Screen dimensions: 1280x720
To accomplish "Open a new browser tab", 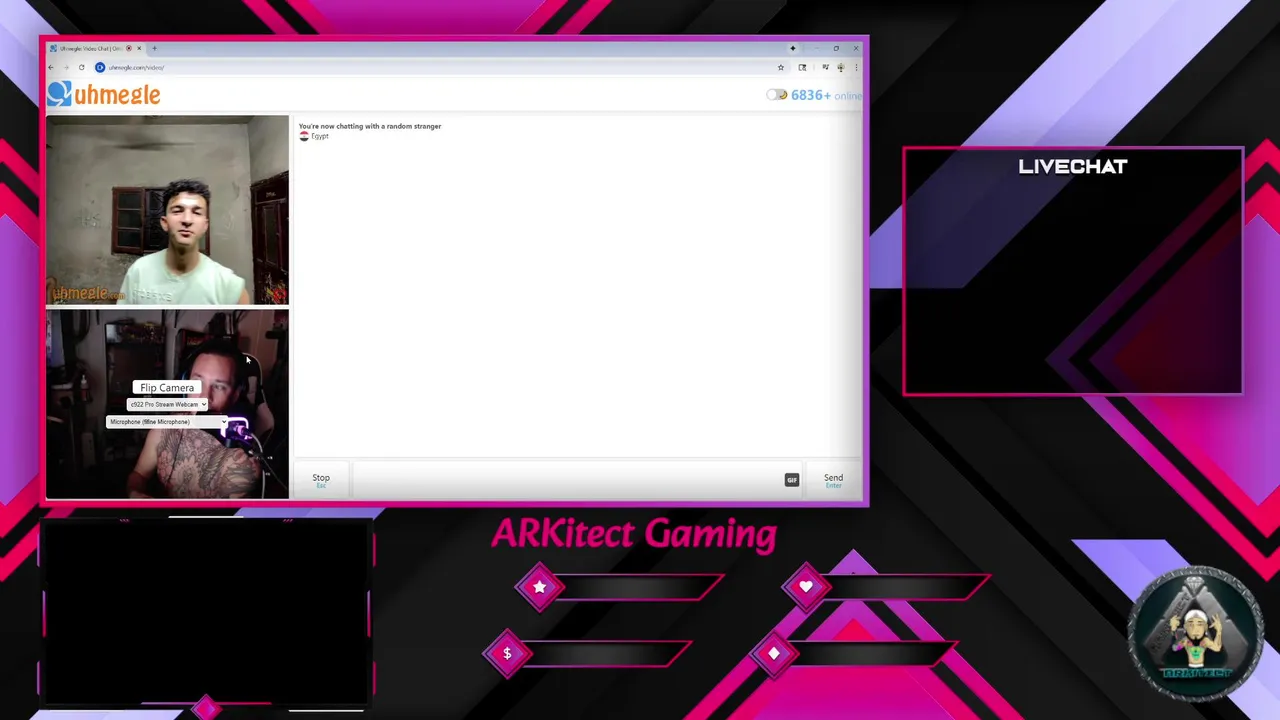I will coord(154,48).
